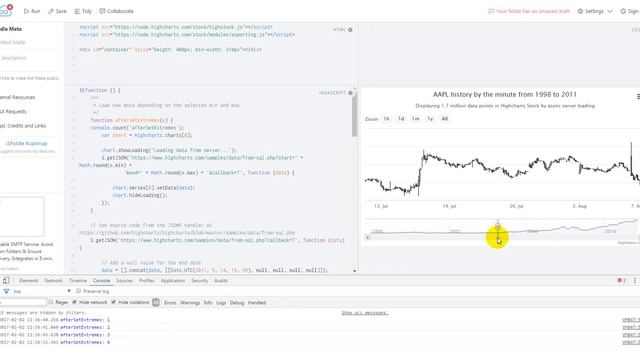Expand the External Resources section
The width and height of the screenshot is (640, 360).
coord(18,97)
